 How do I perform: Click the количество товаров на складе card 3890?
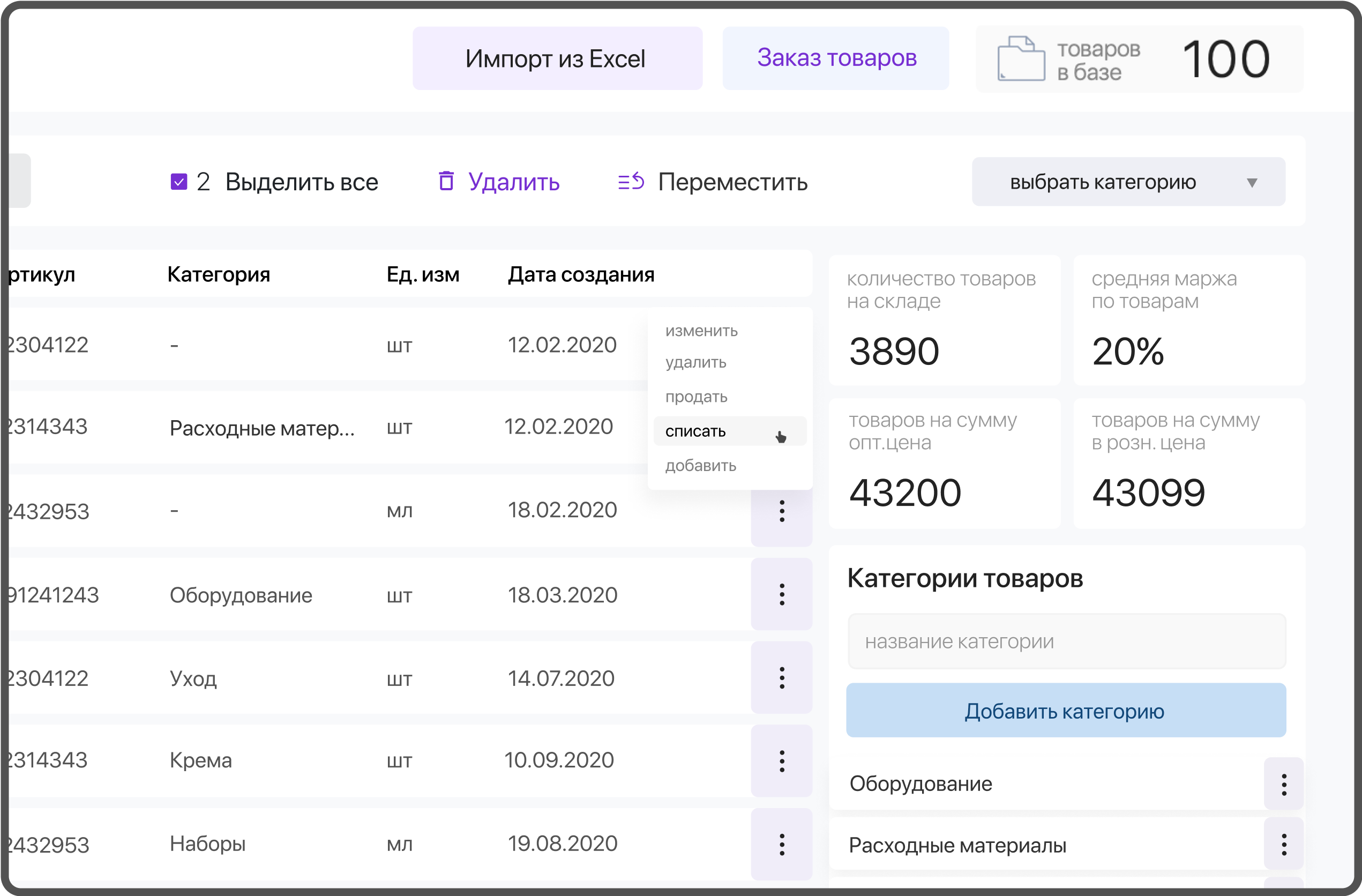coord(945,320)
